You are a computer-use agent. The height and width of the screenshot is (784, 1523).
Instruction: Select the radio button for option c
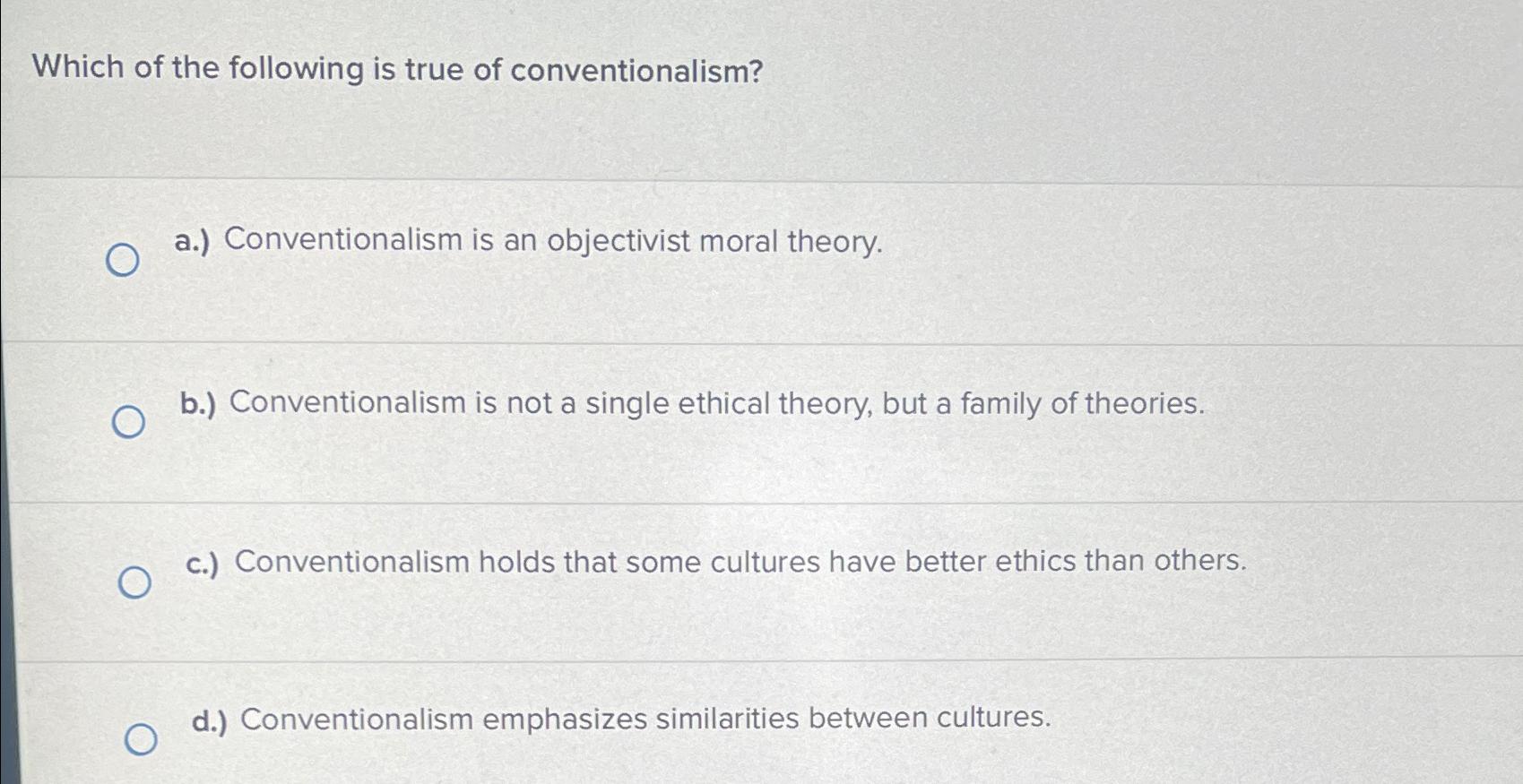click(x=135, y=582)
